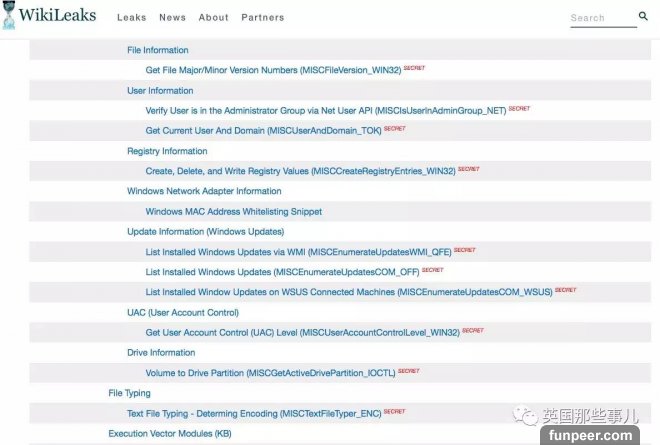Open Execution Vector Modules (KB) link
The height and width of the screenshot is (445, 660).
(x=168, y=433)
